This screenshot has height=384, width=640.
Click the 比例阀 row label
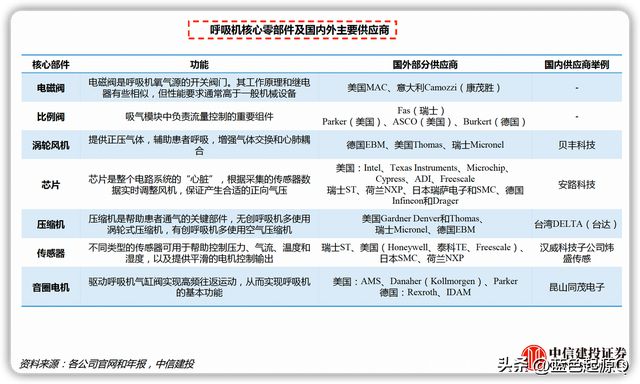51,117
